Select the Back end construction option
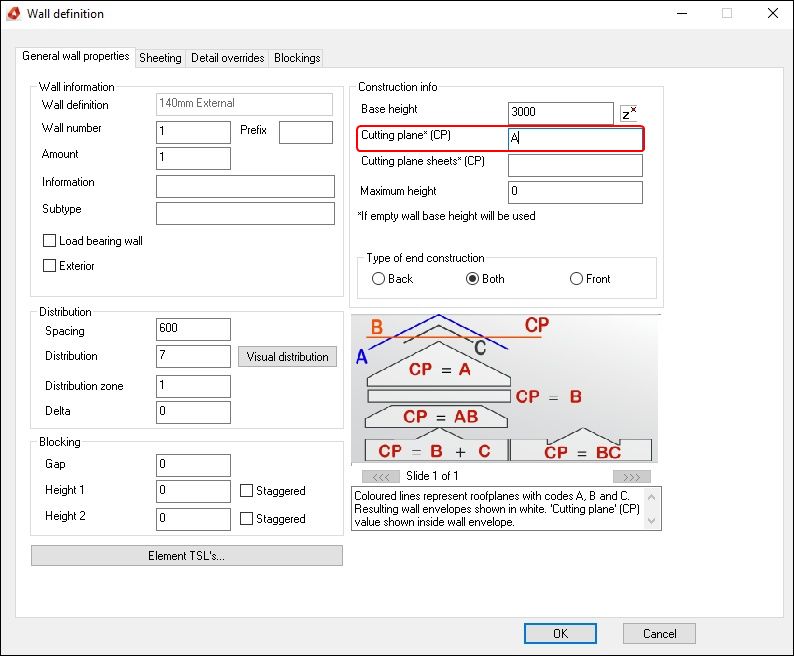This screenshot has width=794, height=656. (378, 279)
